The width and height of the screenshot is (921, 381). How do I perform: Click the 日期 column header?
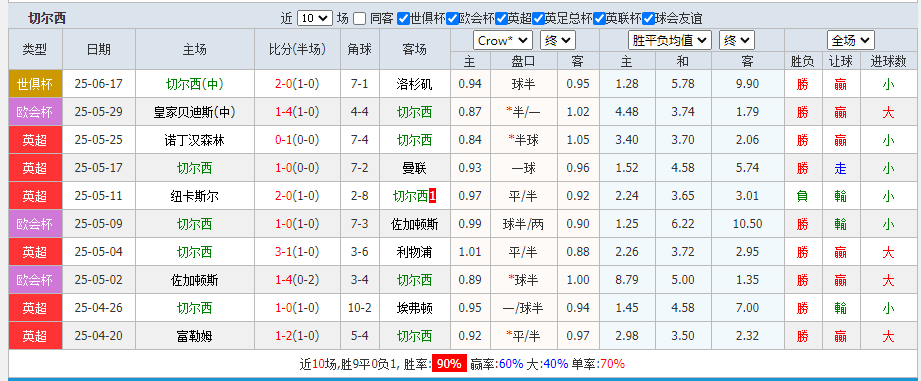(x=98, y=49)
